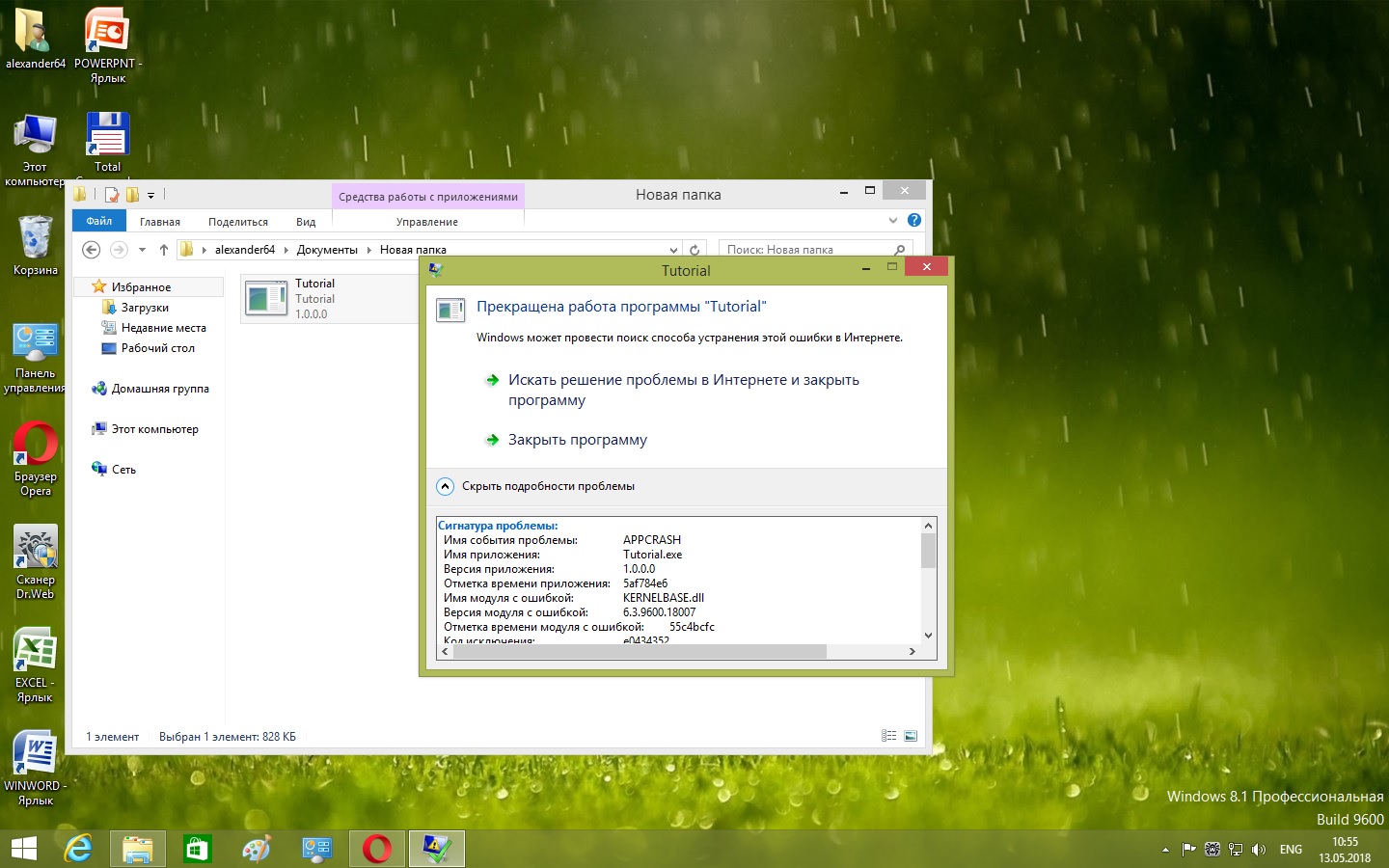Screen dimensions: 1389x868
Task: Launch Internet Explorer from the taskbar
Action: [78, 849]
